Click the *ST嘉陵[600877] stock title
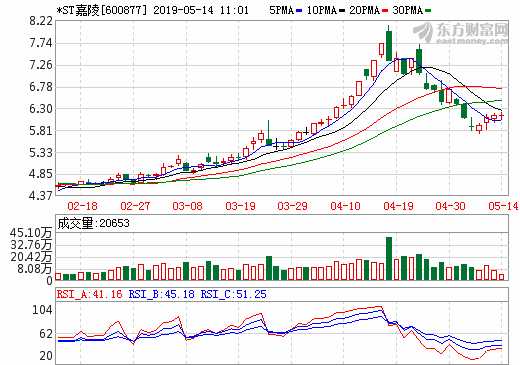Viewport: 520px width, 365px height. [x=101, y=10]
